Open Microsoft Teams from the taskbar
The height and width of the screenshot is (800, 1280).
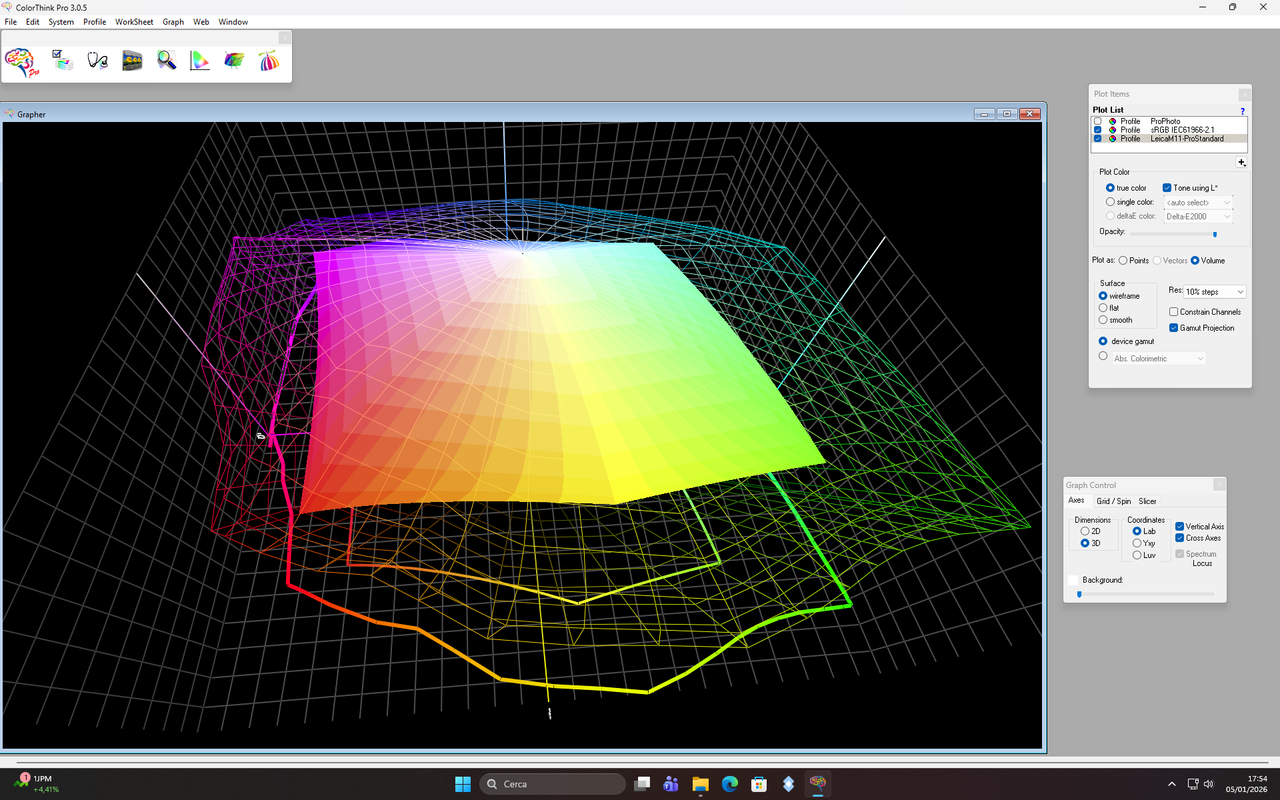point(671,784)
